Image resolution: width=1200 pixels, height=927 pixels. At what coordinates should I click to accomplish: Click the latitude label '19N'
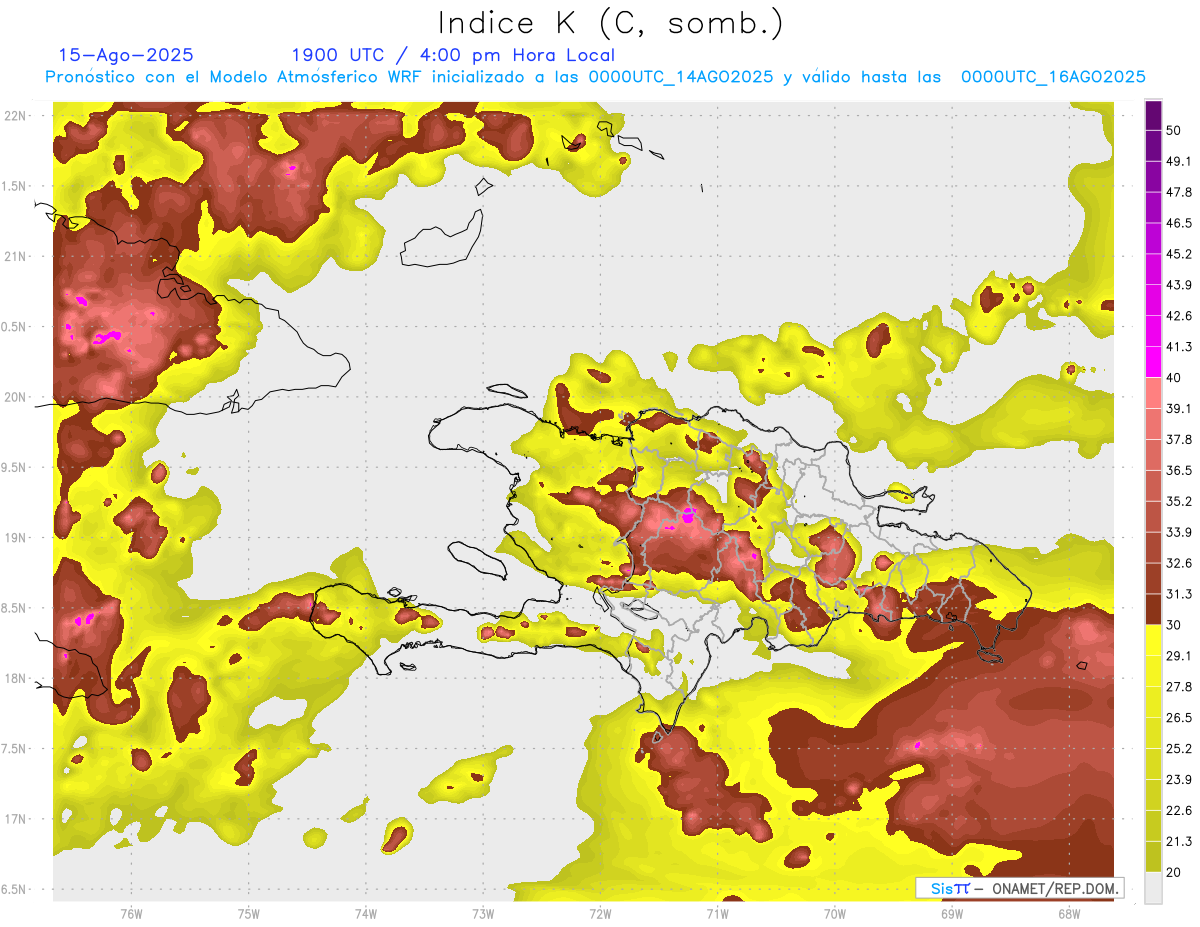coord(16,538)
